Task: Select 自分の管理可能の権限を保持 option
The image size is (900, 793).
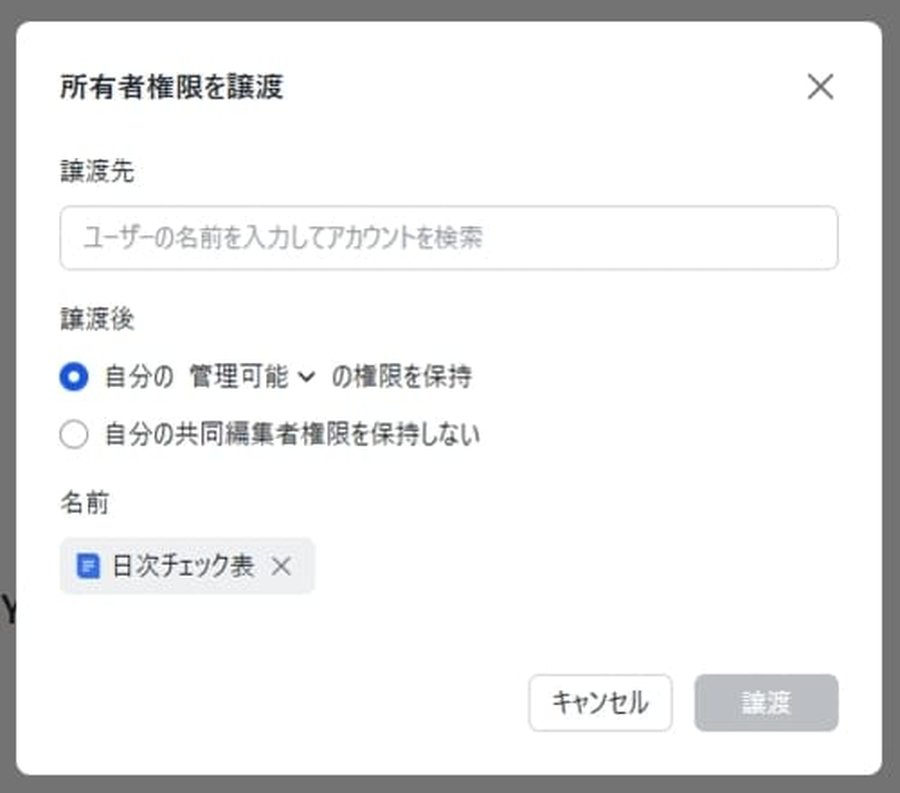Action: point(73,377)
